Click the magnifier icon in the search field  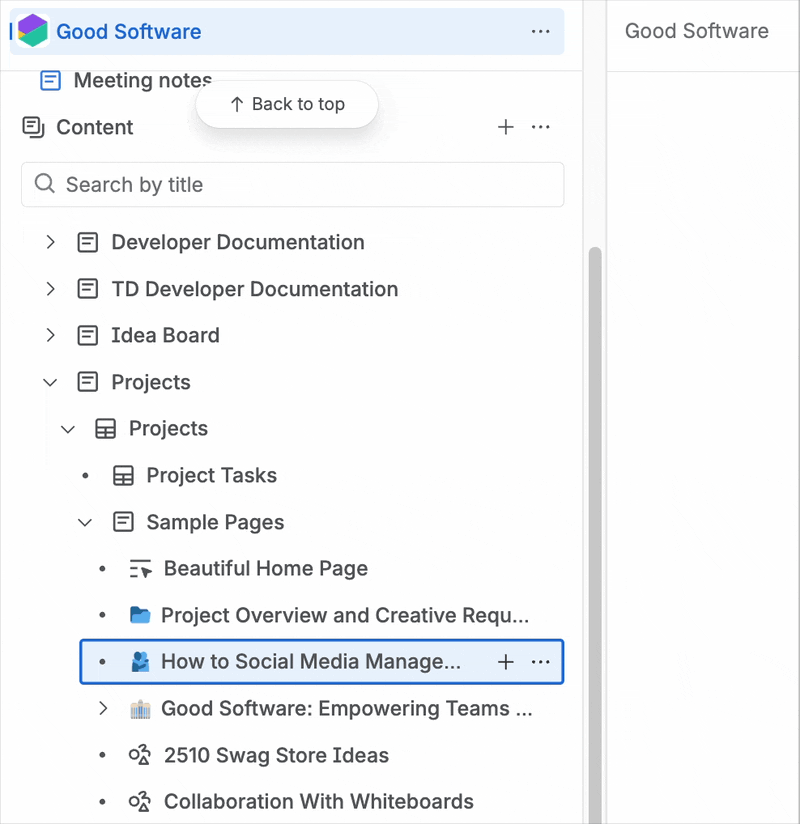45,184
